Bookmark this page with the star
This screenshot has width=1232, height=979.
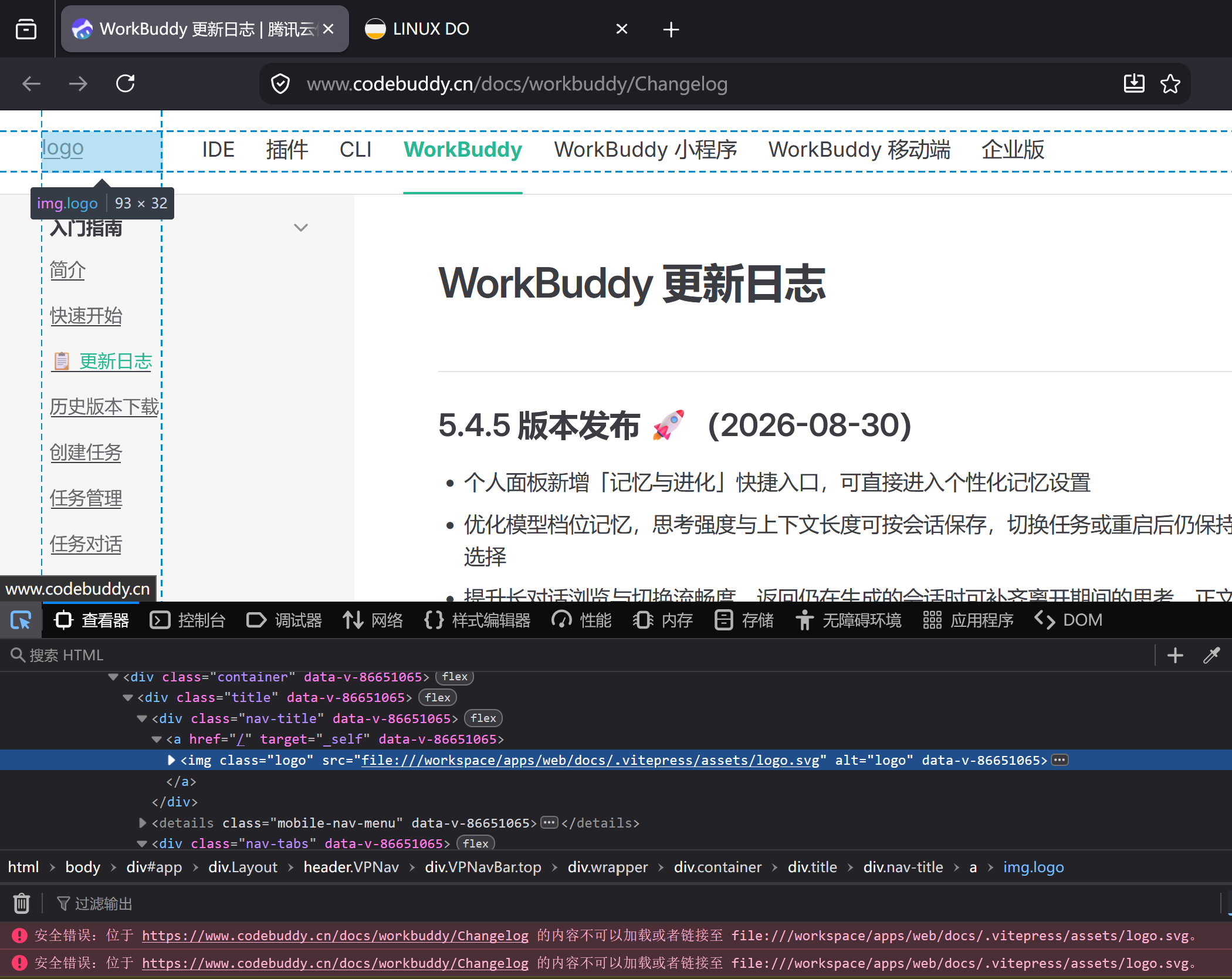point(1170,83)
